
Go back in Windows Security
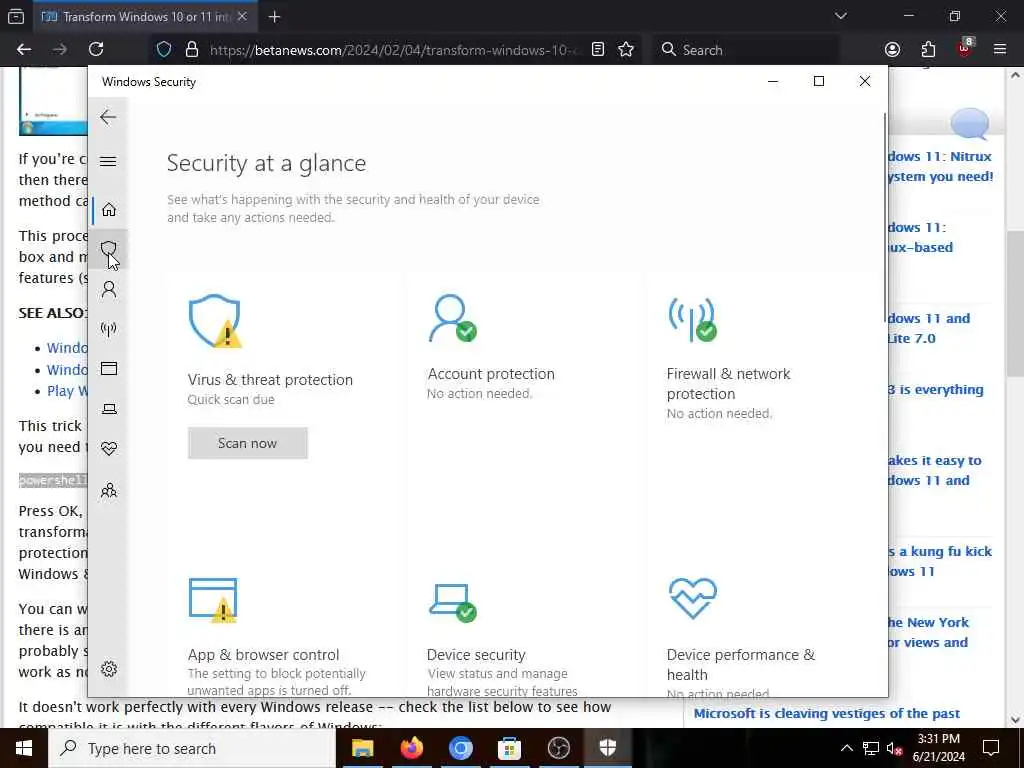pyautogui.click(x=108, y=118)
